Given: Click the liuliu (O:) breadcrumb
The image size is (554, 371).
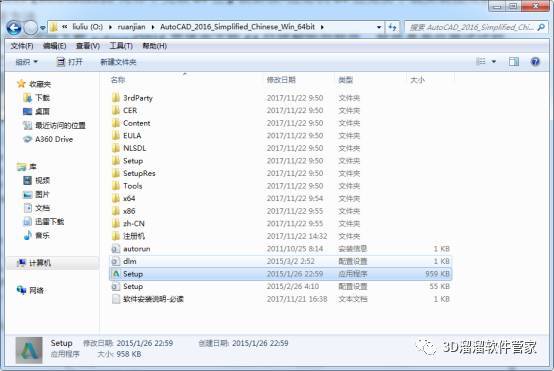Looking at the screenshot, I should [x=88, y=27].
